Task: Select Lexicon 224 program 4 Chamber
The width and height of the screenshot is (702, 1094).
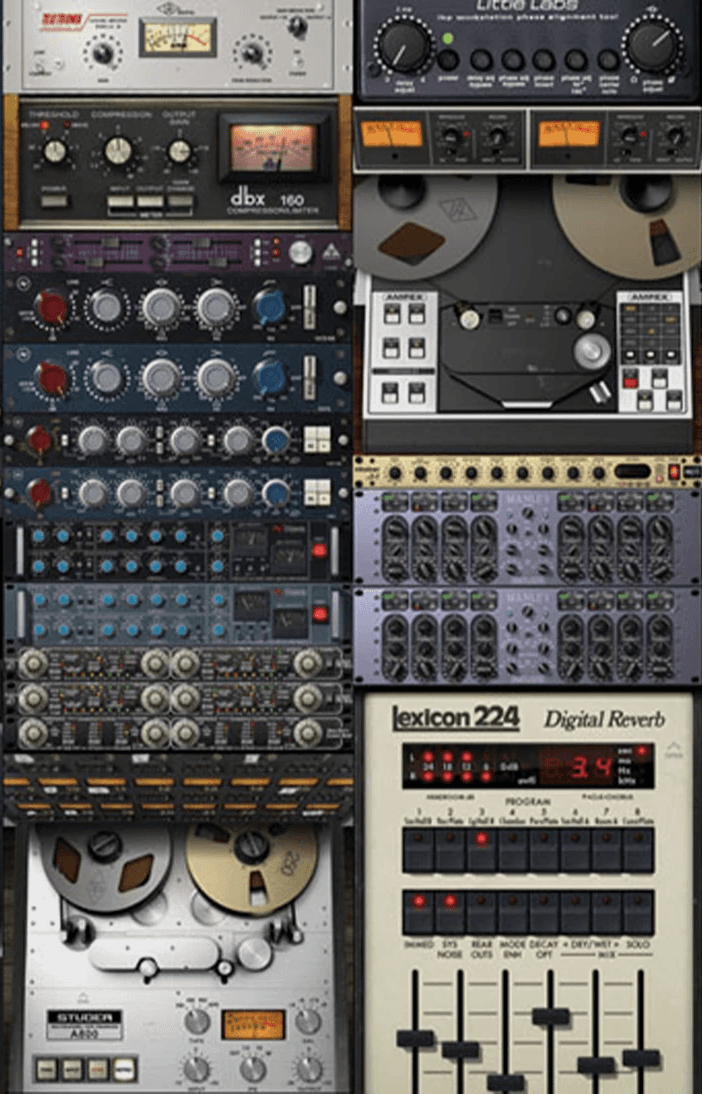Action: point(512,851)
